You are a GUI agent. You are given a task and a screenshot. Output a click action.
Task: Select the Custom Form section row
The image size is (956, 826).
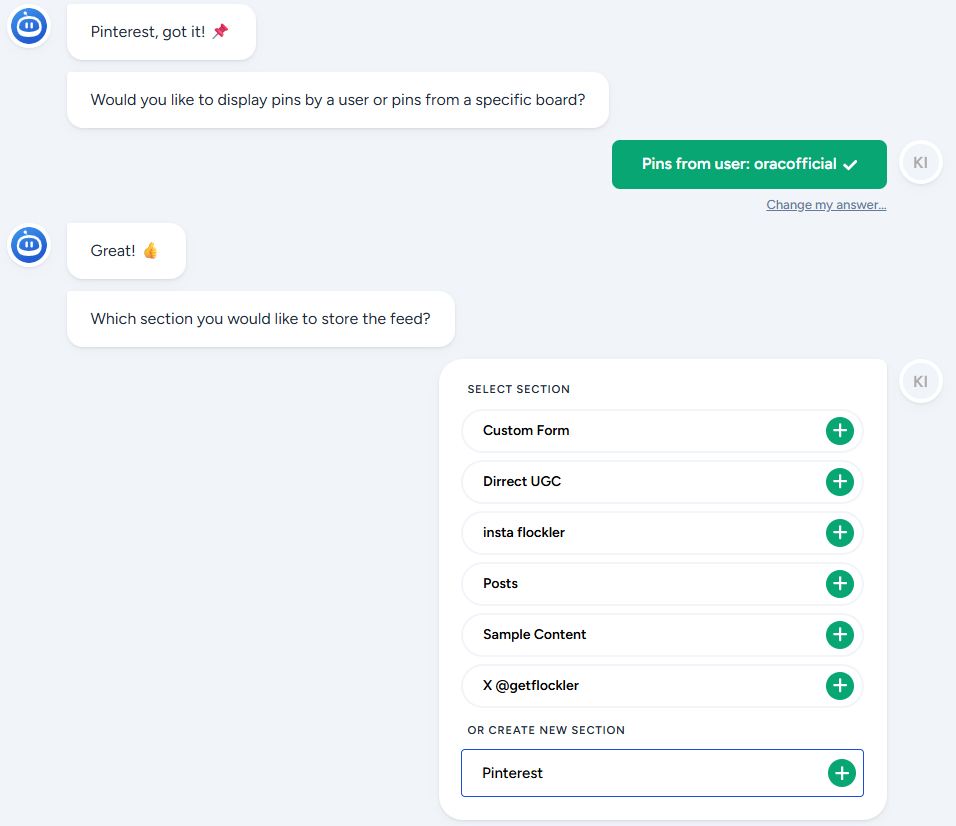[x=526, y=431]
